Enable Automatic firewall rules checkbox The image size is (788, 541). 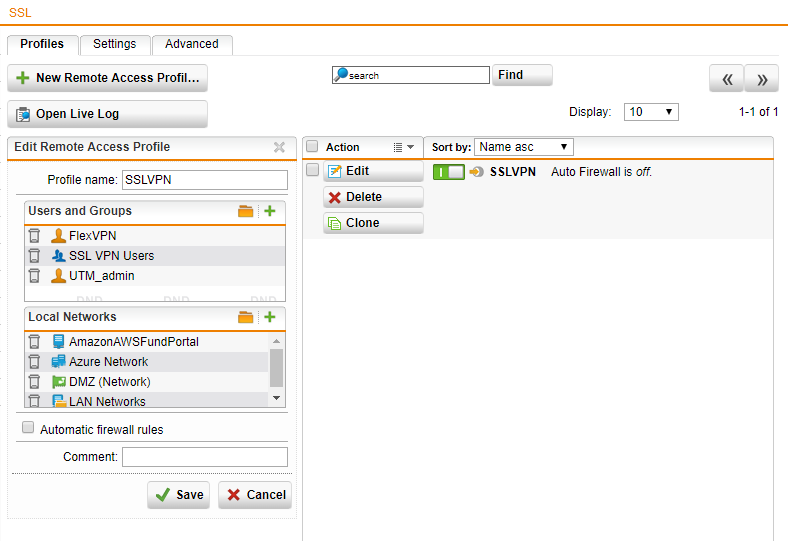[28, 427]
